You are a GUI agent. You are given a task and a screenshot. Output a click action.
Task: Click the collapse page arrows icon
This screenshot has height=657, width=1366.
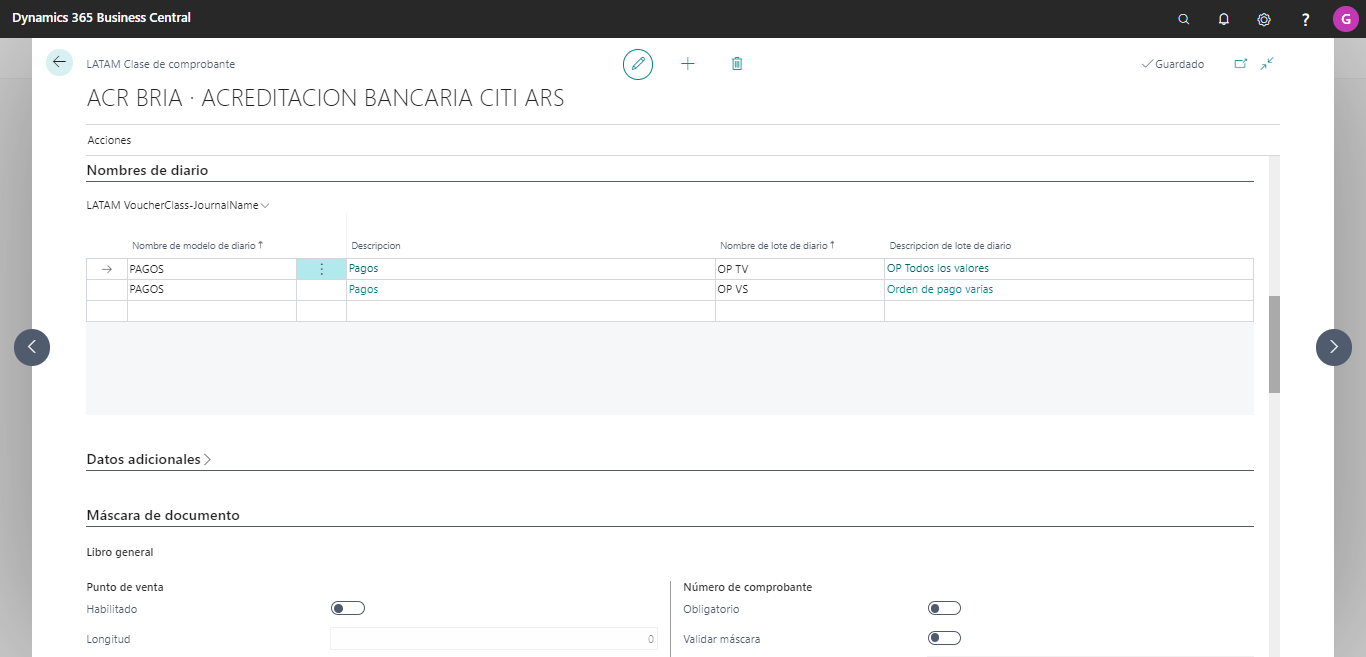pyautogui.click(x=1267, y=63)
